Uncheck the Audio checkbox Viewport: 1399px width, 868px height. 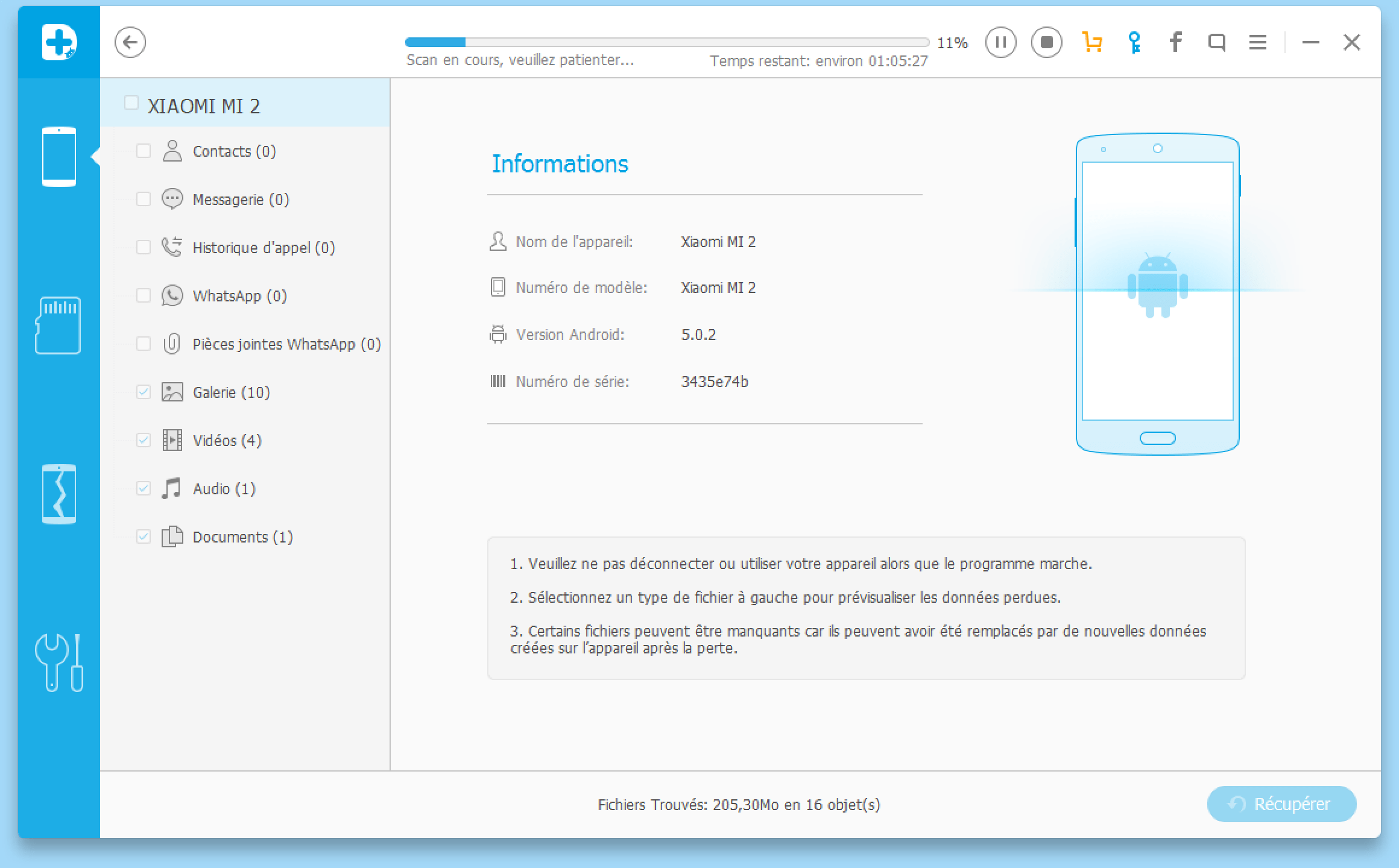pyautogui.click(x=144, y=488)
